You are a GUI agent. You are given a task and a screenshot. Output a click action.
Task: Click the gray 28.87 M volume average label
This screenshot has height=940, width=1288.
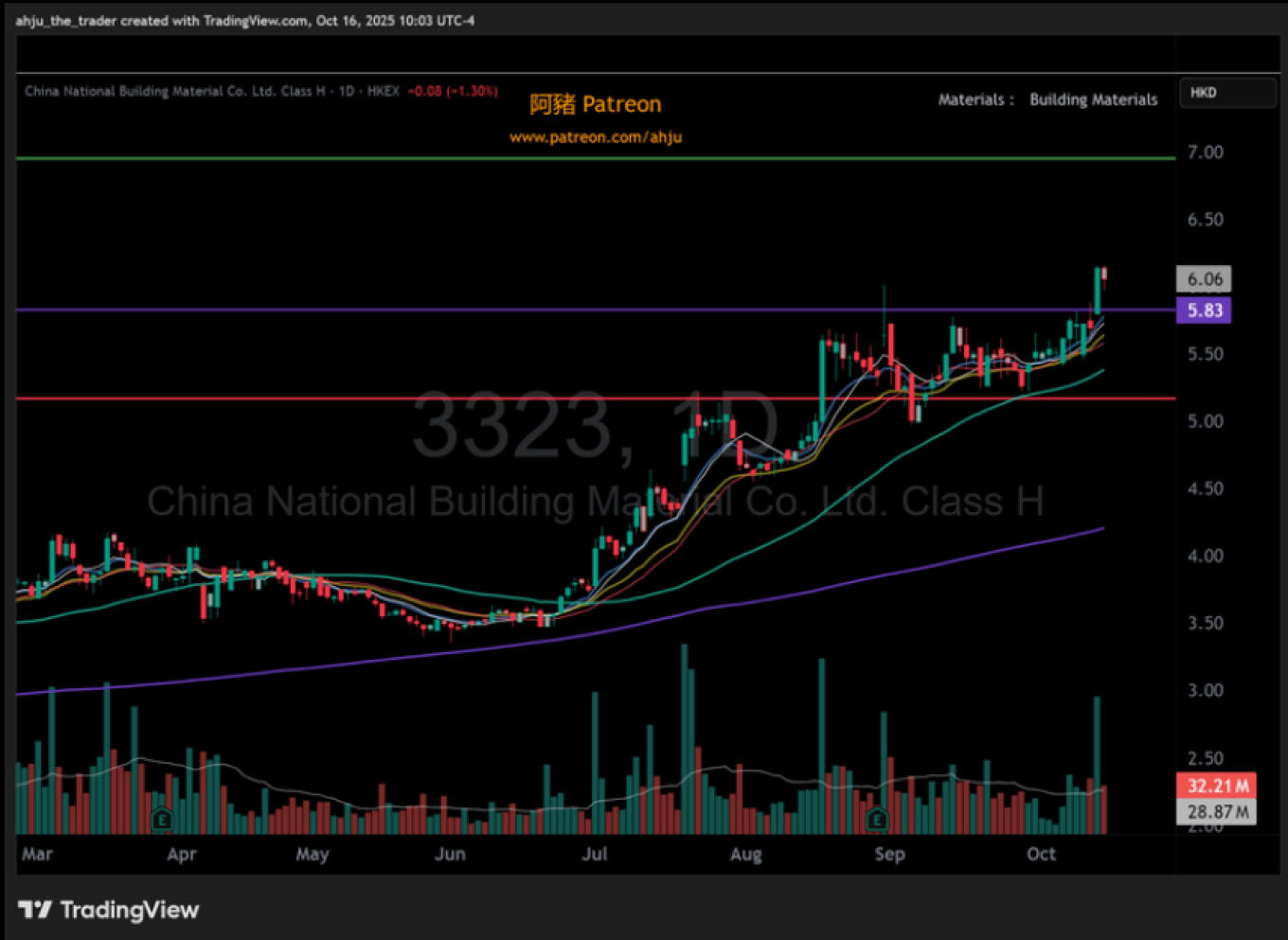(1216, 812)
